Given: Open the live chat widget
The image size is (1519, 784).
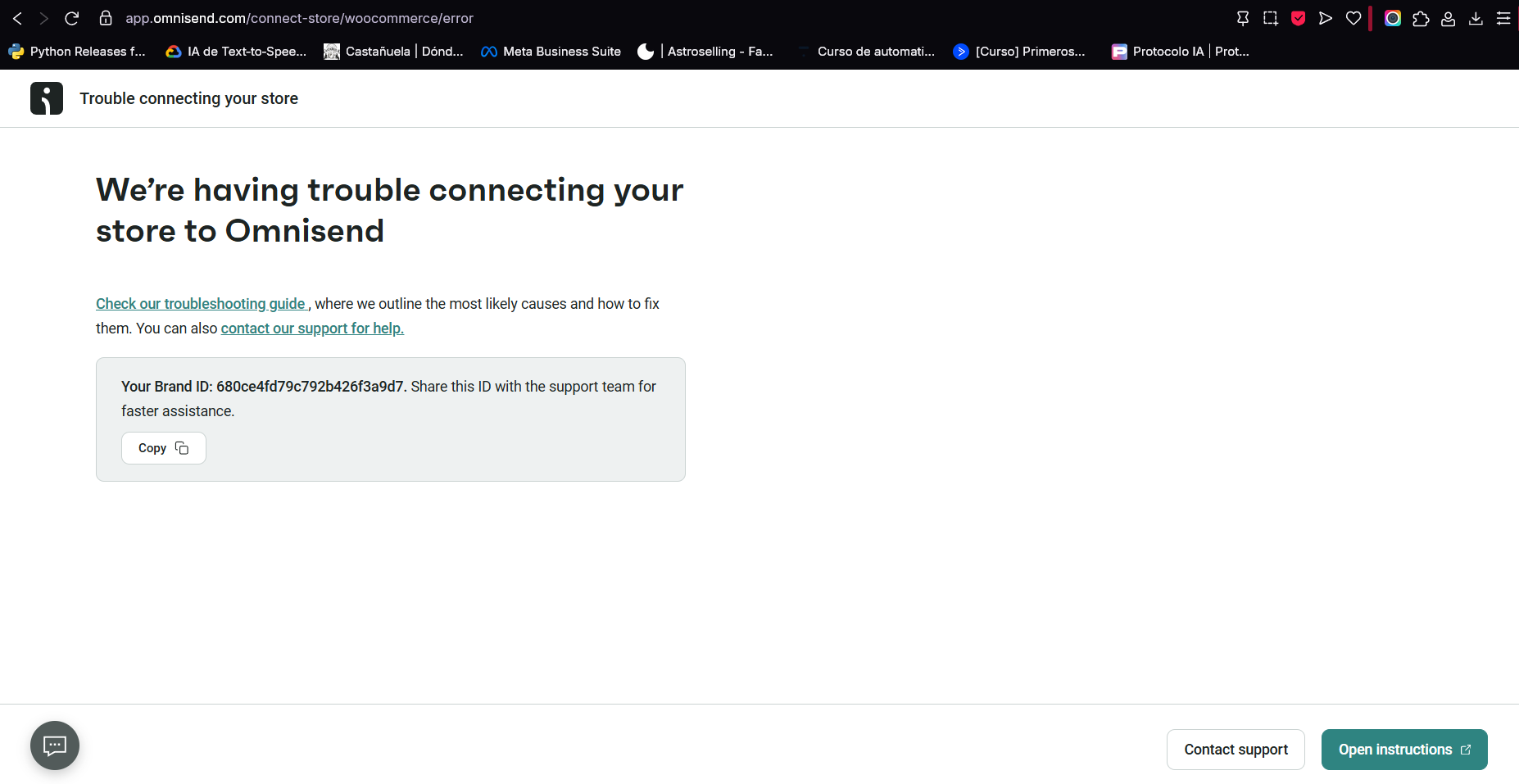Looking at the screenshot, I should click(55, 745).
